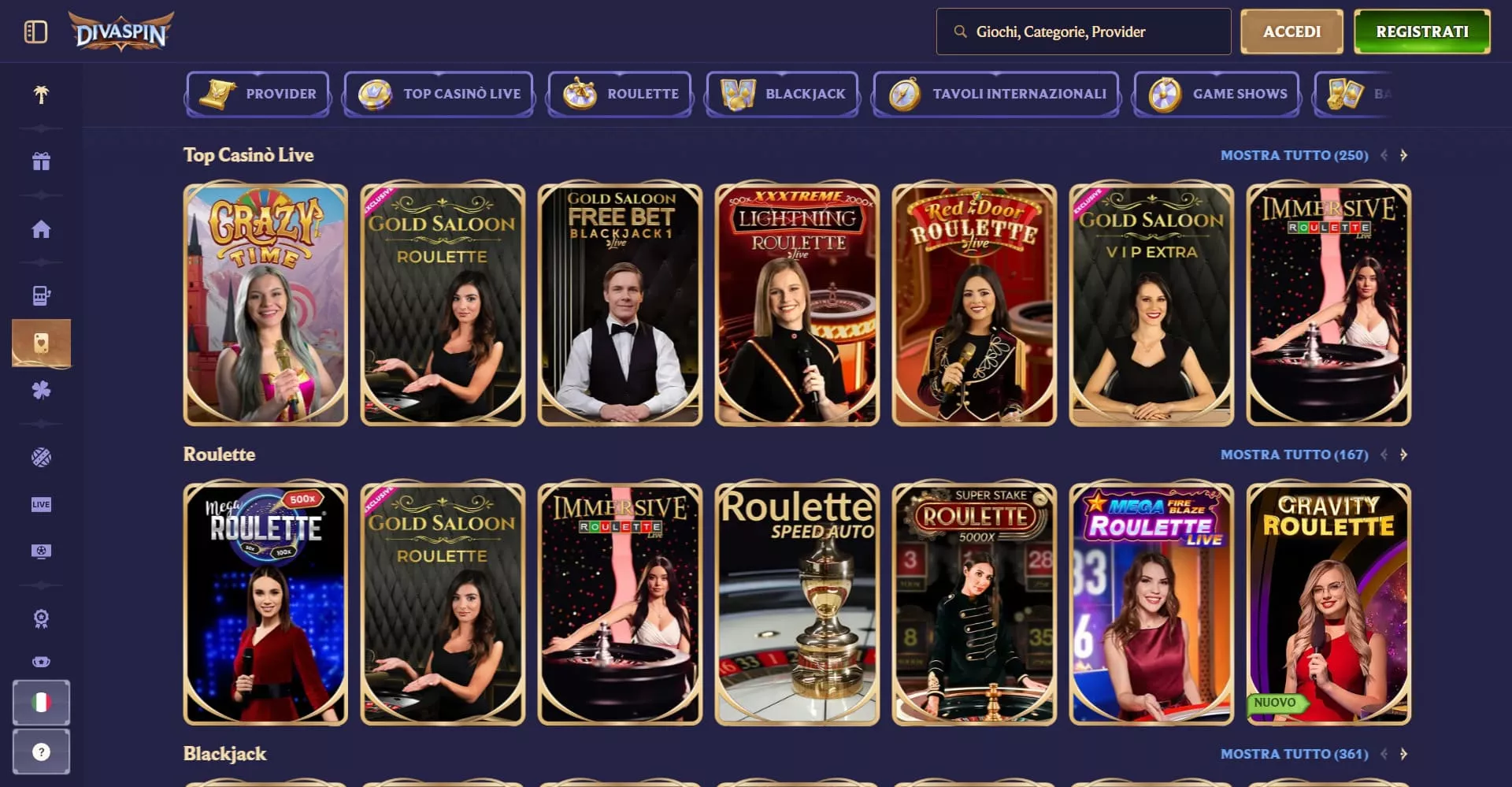Go back in Roulette row using left chevron
This screenshot has width=1512, height=787.
(1384, 455)
